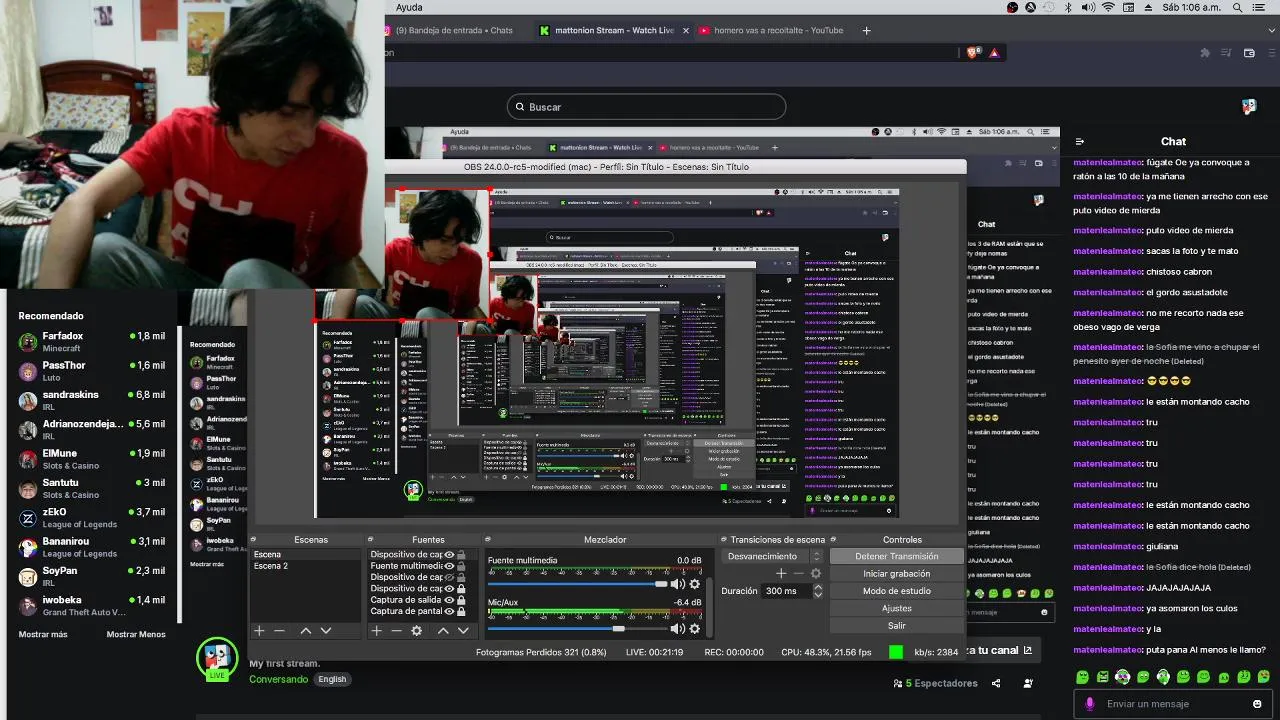Click Iniciar grabación button
The height and width of the screenshot is (720, 1280).
click(x=896, y=574)
